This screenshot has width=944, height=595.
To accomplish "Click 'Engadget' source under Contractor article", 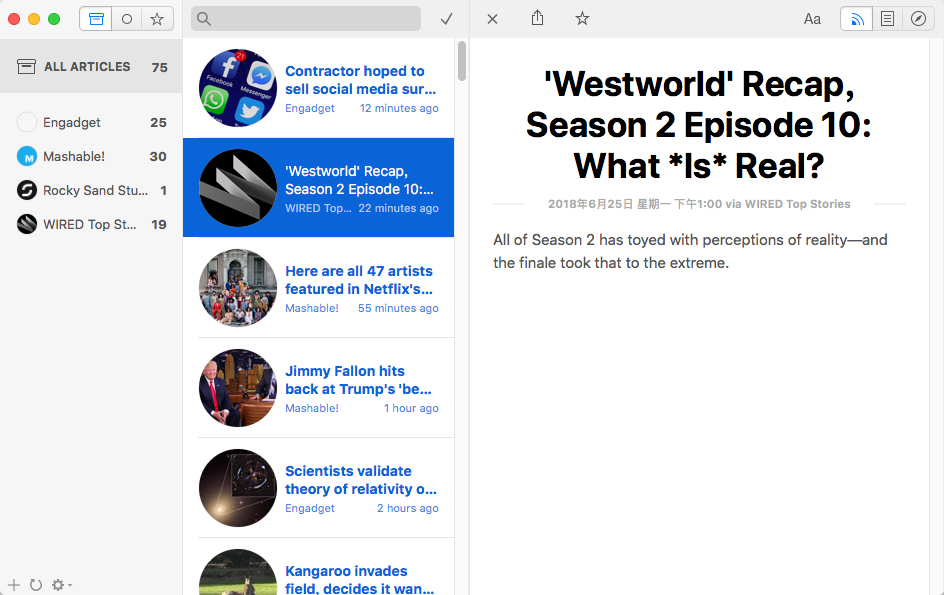I will tap(309, 108).
